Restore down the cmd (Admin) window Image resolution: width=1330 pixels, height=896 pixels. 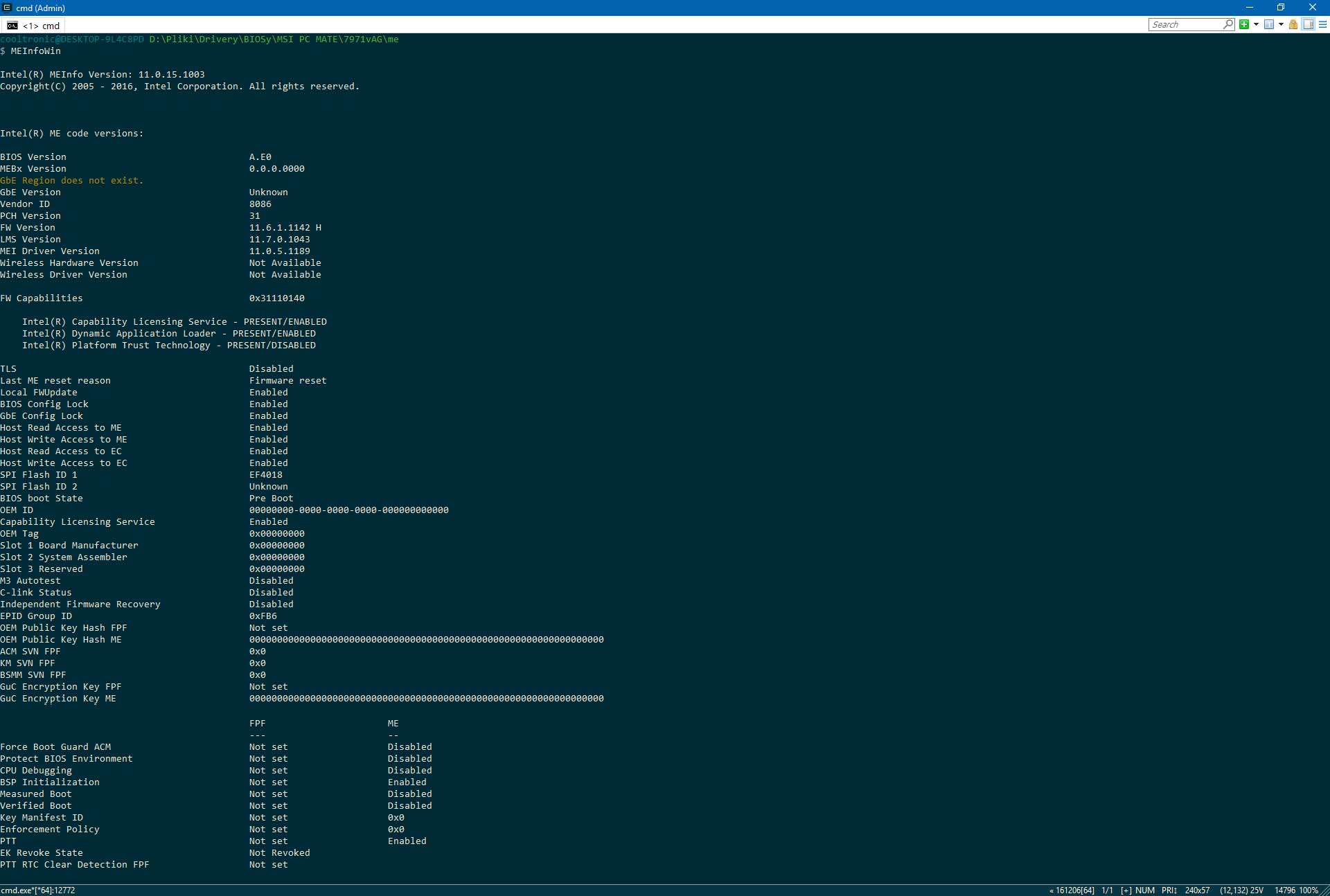pyautogui.click(x=1281, y=8)
